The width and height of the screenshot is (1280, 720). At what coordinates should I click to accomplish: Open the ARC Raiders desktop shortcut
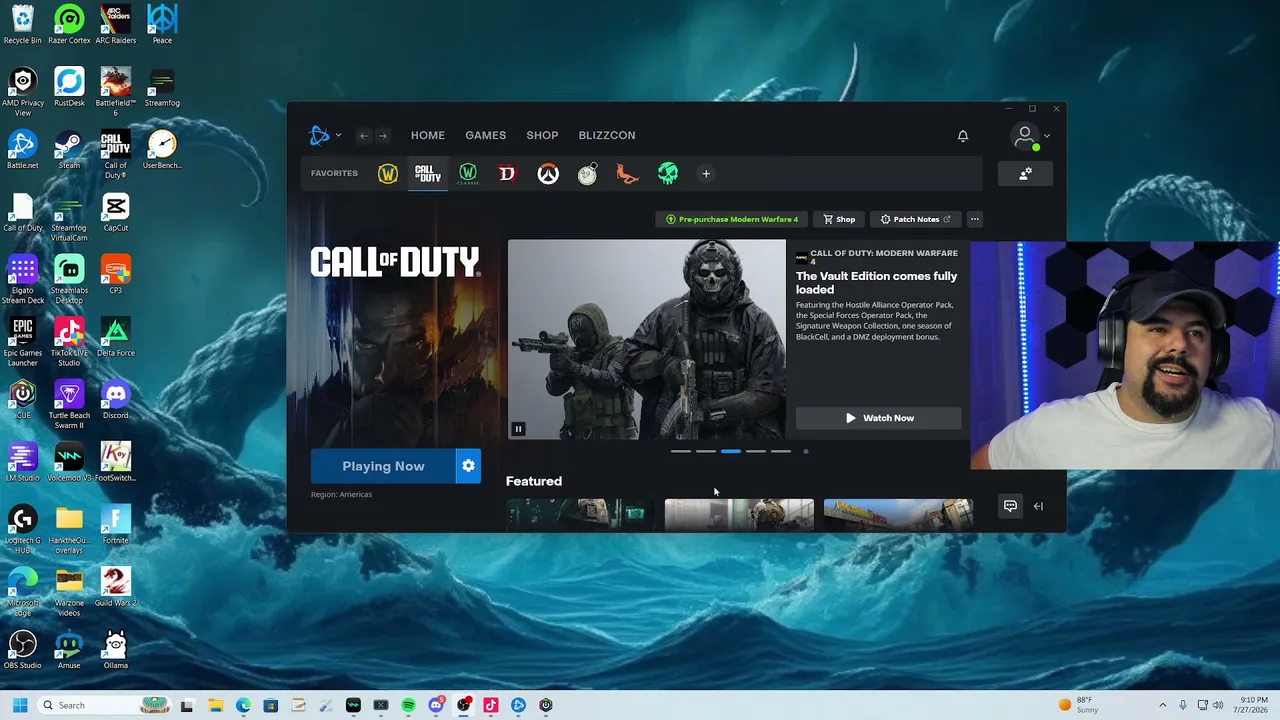click(x=115, y=25)
